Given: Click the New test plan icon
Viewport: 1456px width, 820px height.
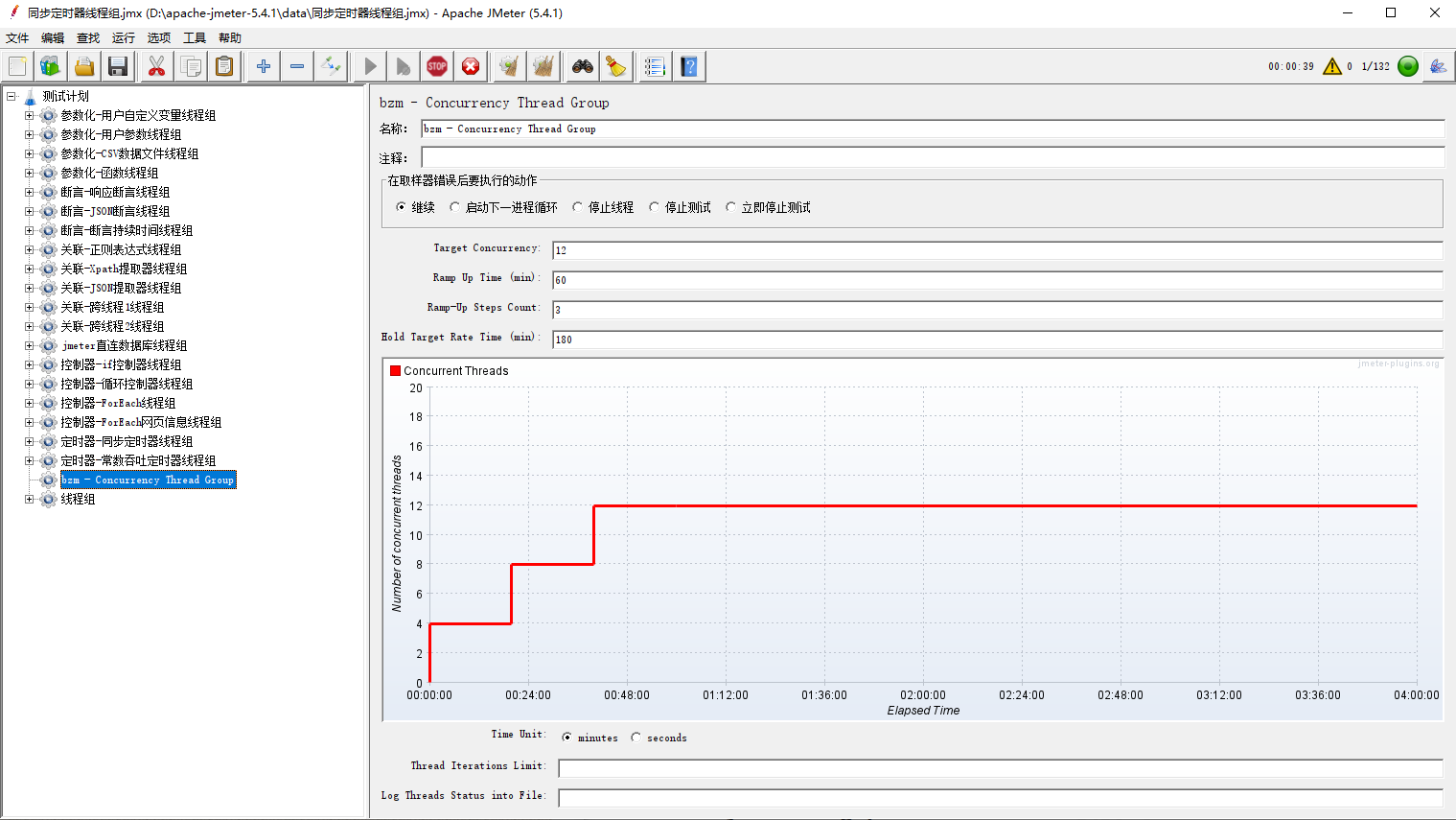Looking at the screenshot, I should 17,66.
